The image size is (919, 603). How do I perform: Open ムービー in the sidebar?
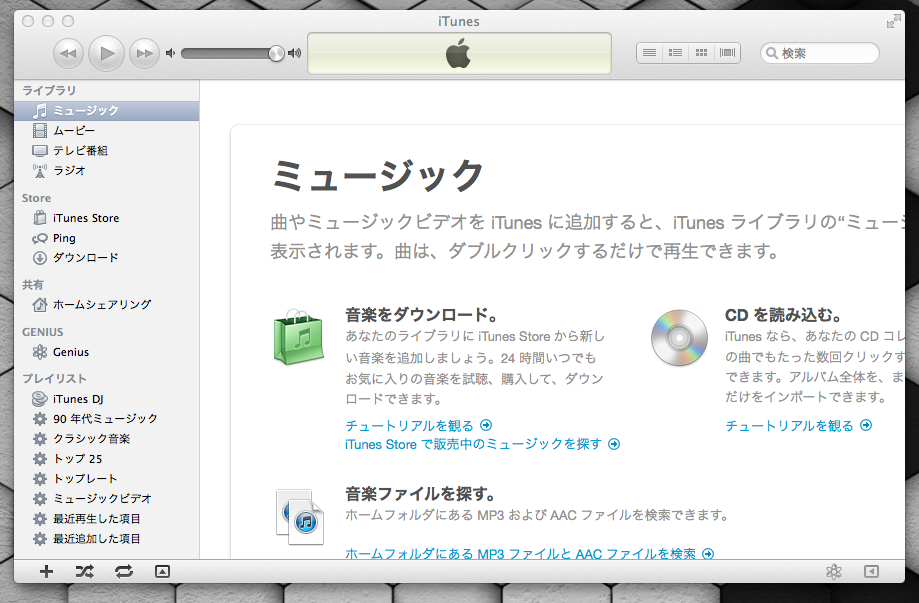point(106,131)
